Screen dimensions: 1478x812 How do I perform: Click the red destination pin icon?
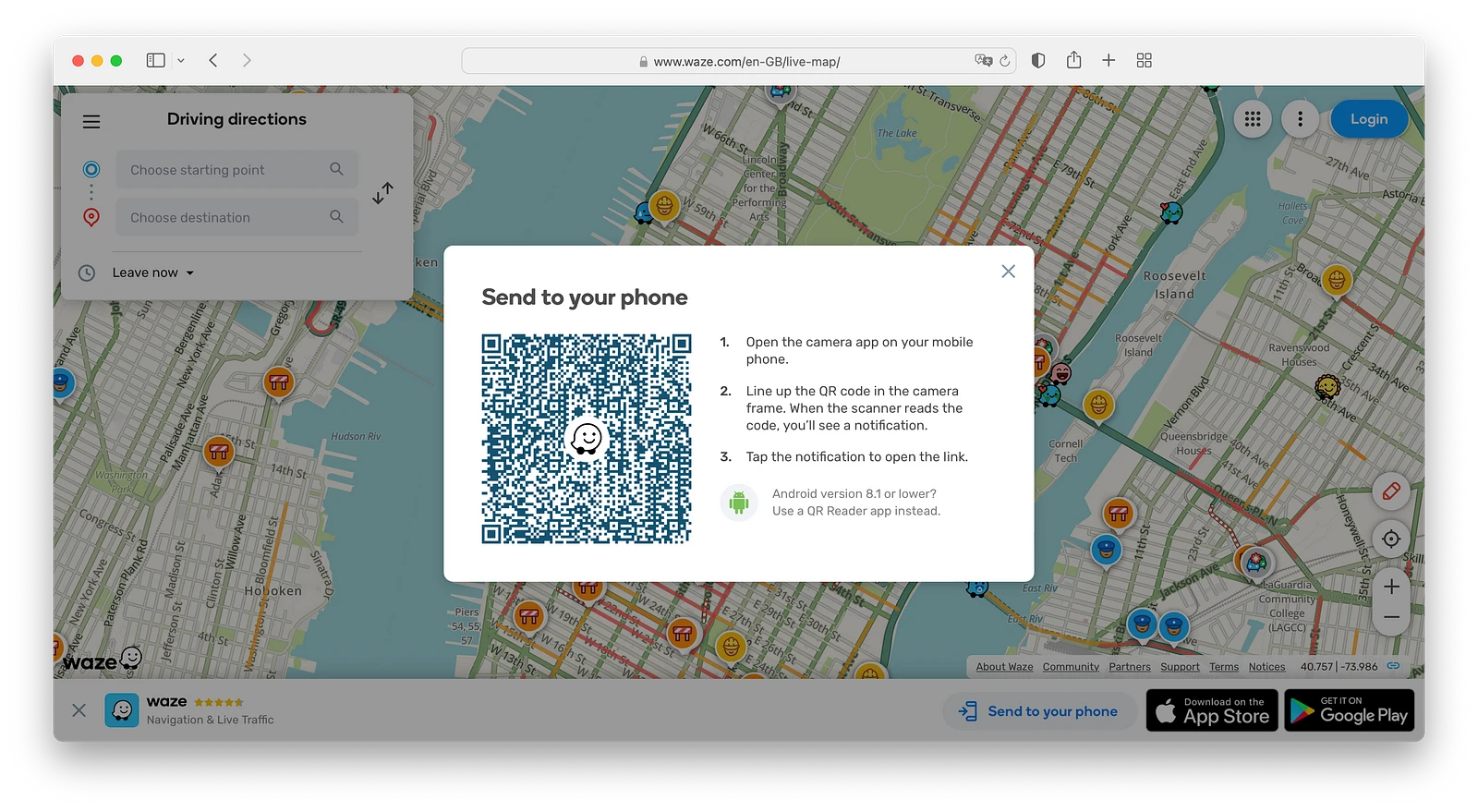click(x=91, y=217)
